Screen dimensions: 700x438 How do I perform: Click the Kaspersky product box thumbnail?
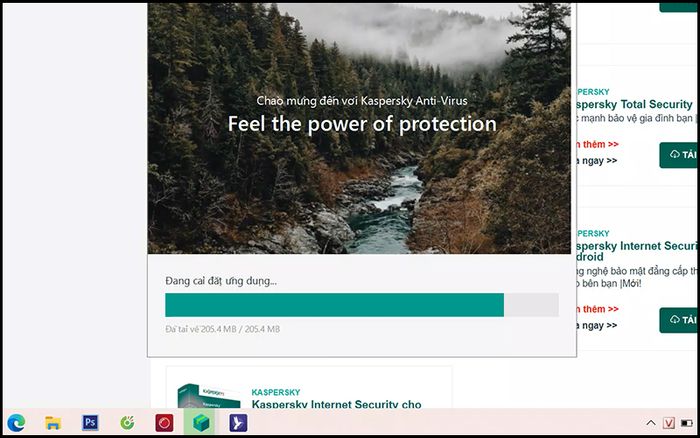tap(208, 396)
